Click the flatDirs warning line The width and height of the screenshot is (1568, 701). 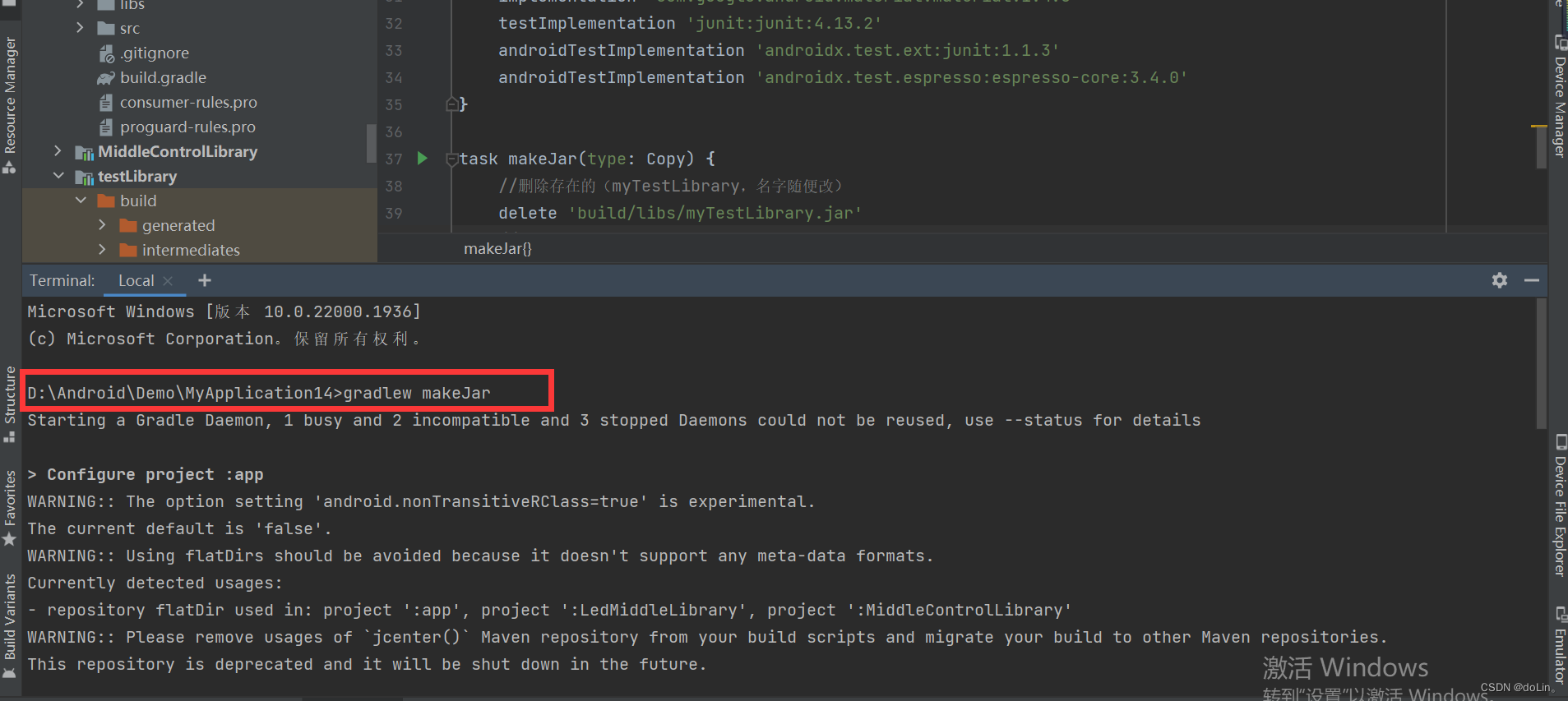pos(480,556)
